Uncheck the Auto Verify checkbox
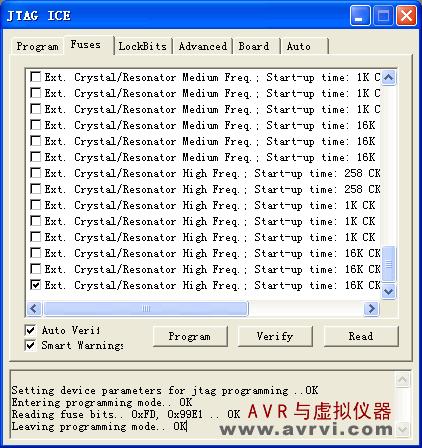 tap(30, 330)
